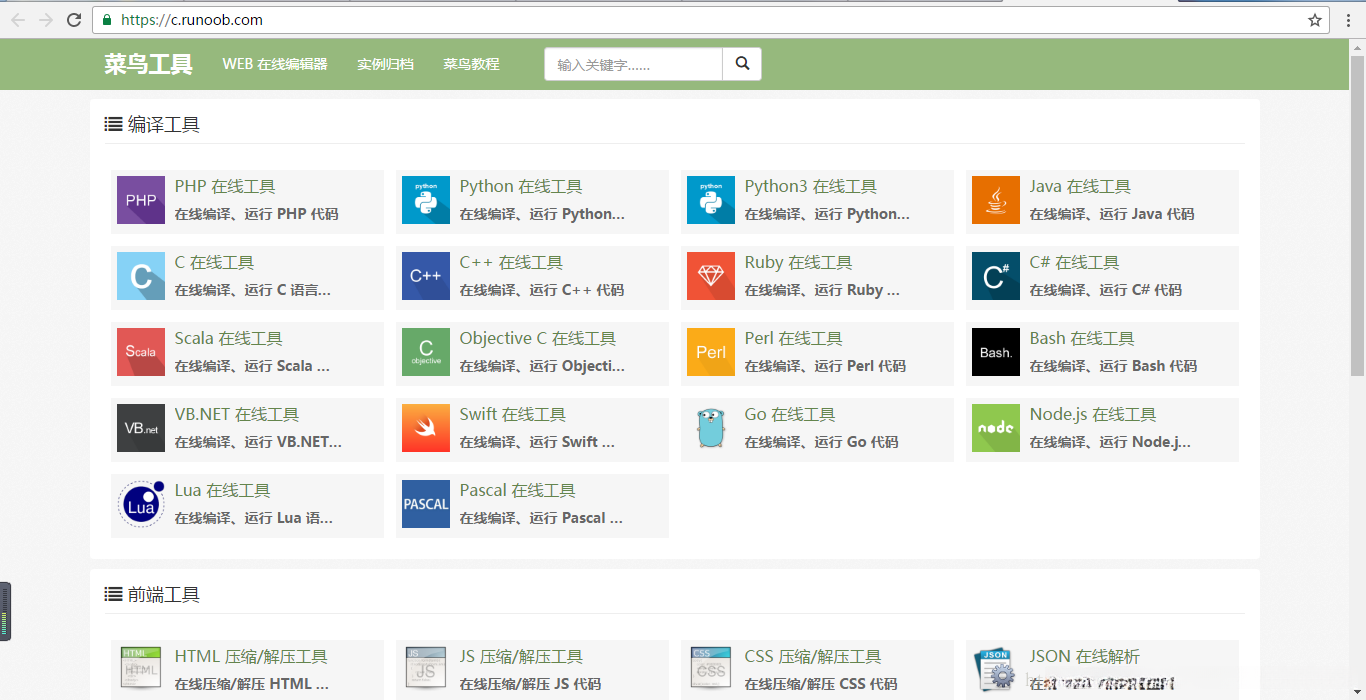The image size is (1366, 700).
Task: Select the Go gopher icon
Action: [x=711, y=428]
